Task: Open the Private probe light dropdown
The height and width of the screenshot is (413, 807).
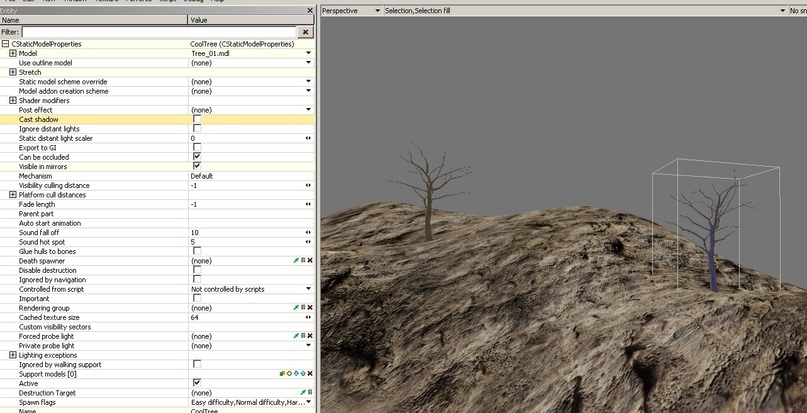Action: pos(308,346)
